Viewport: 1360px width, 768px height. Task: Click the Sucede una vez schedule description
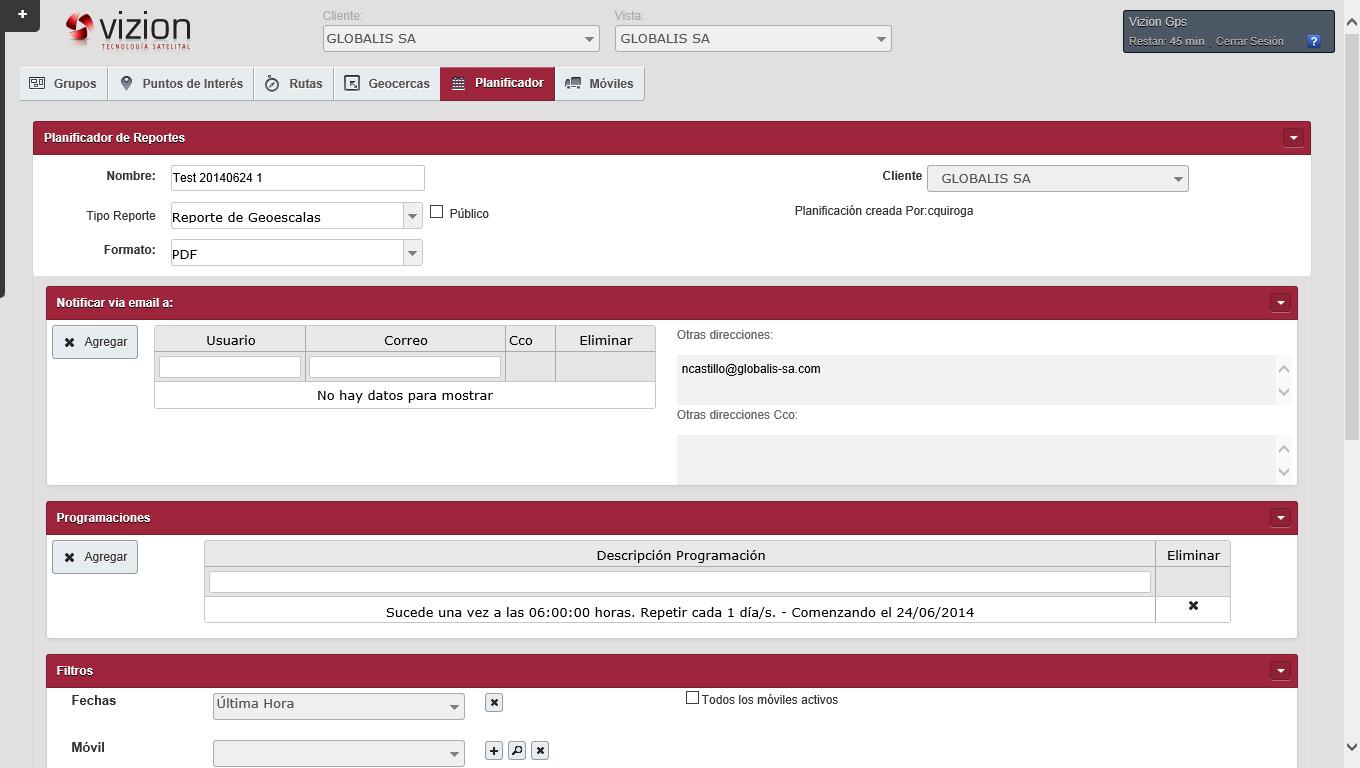point(680,611)
